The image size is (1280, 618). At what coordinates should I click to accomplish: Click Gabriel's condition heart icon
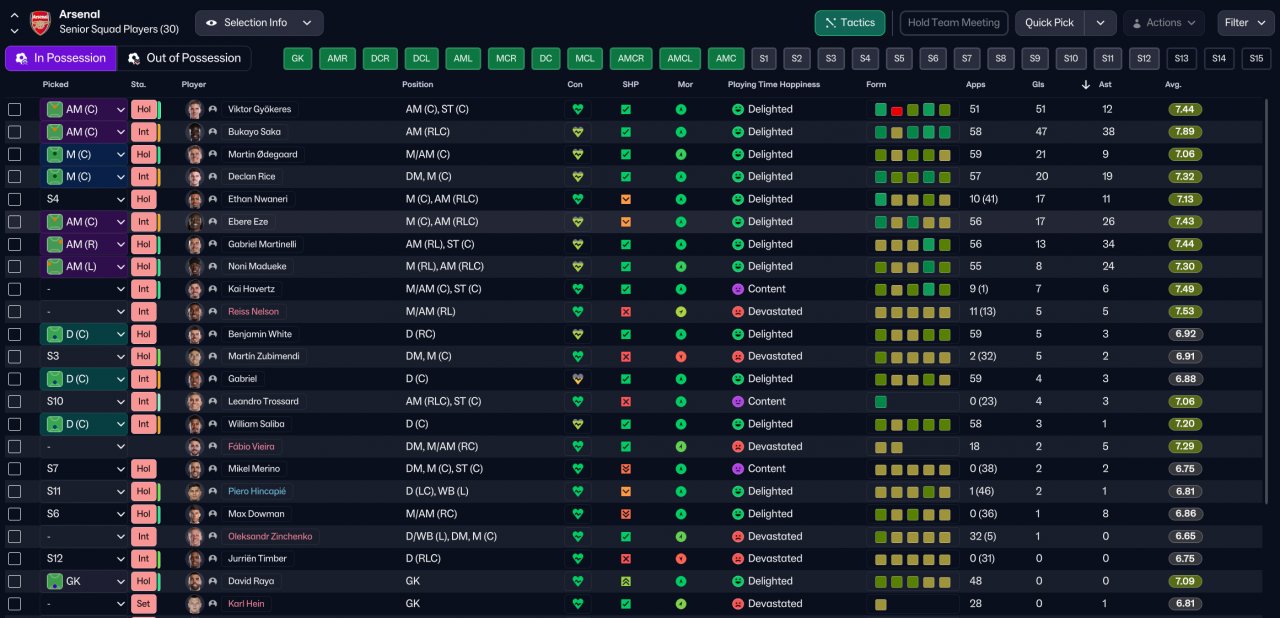(x=577, y=379)
